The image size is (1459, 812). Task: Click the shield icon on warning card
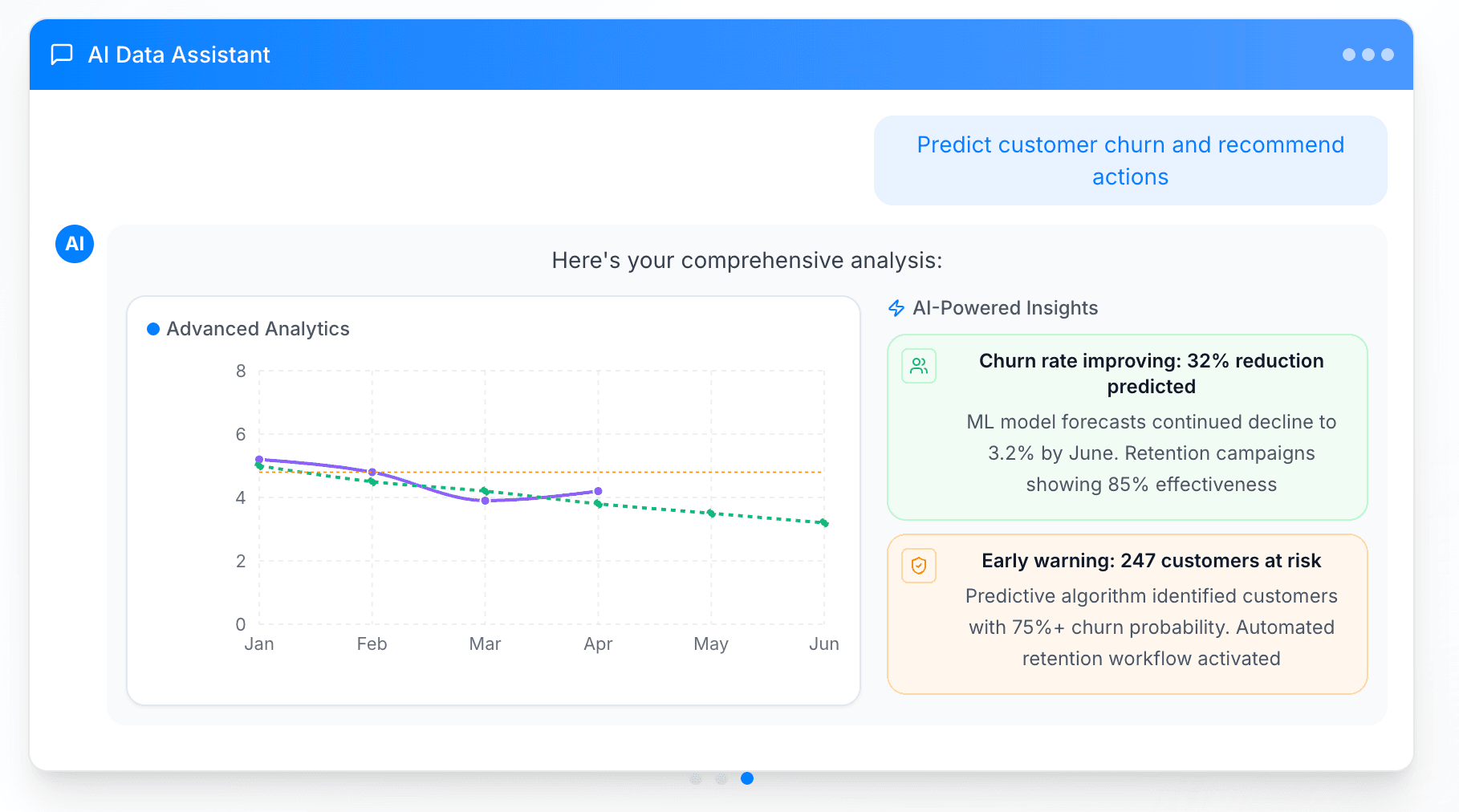pos(919,566)
